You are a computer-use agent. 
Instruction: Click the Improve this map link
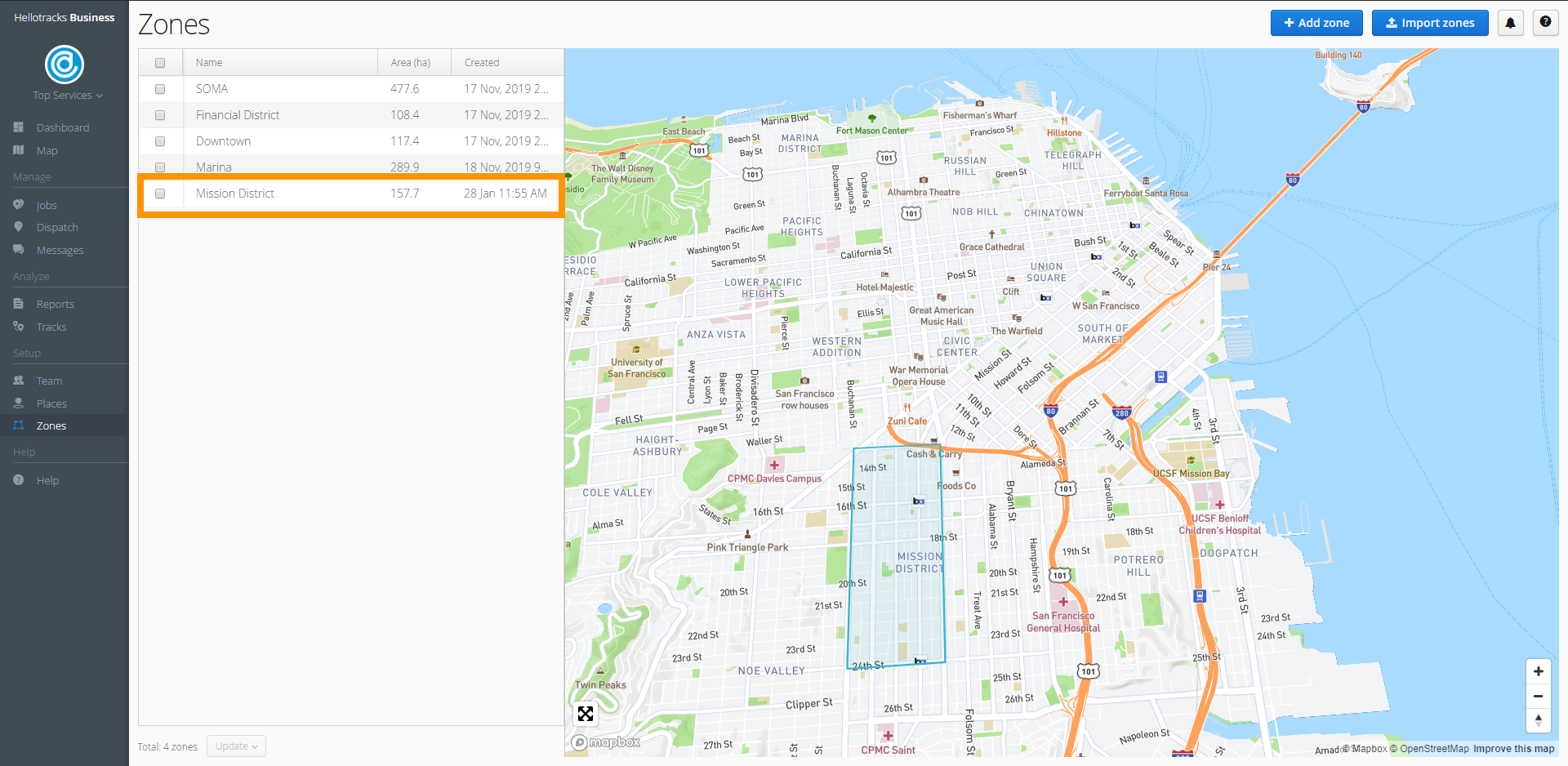[x=1514, y=749]
